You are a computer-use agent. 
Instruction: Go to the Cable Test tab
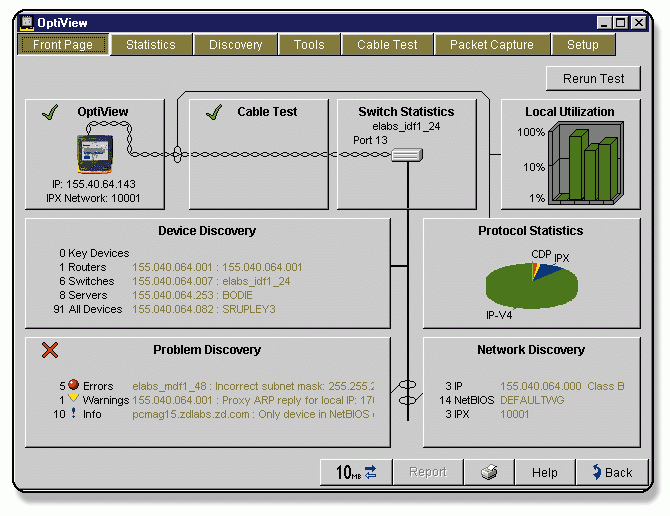[x=387, y=45]
